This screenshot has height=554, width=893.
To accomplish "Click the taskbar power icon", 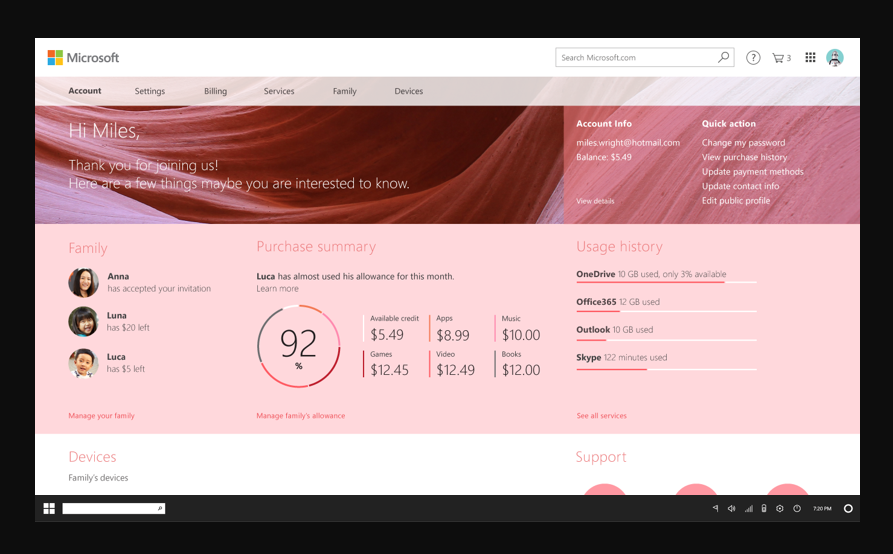I will coord(797,509).
